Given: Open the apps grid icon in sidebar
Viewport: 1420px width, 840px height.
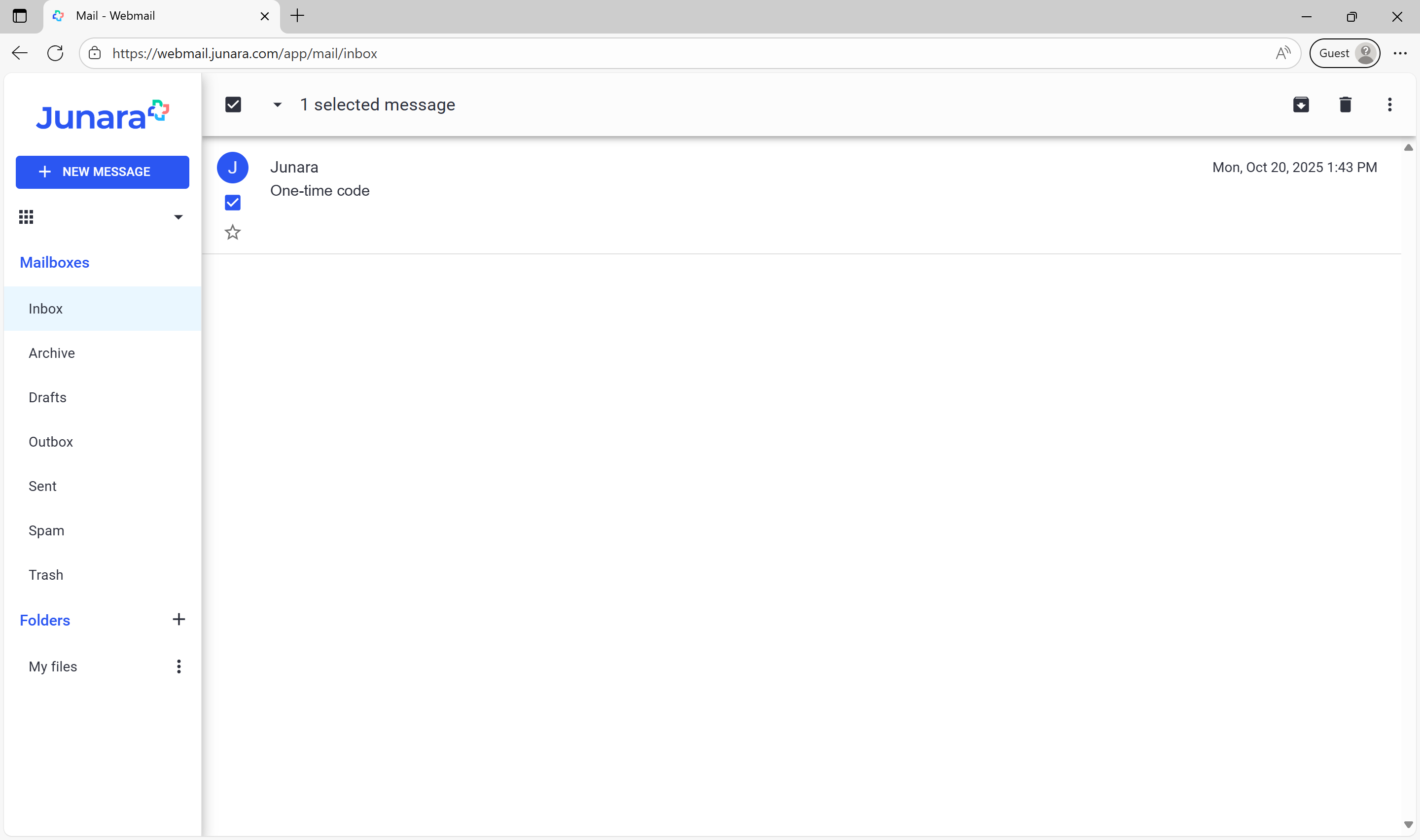Looking at the screenshot, I should point(26,217).
